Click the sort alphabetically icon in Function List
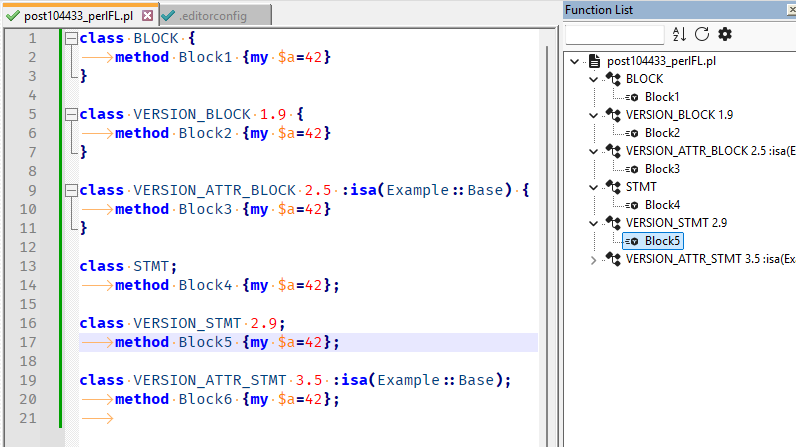The width and height of the screenshot is (796, 447). [679, 34]
